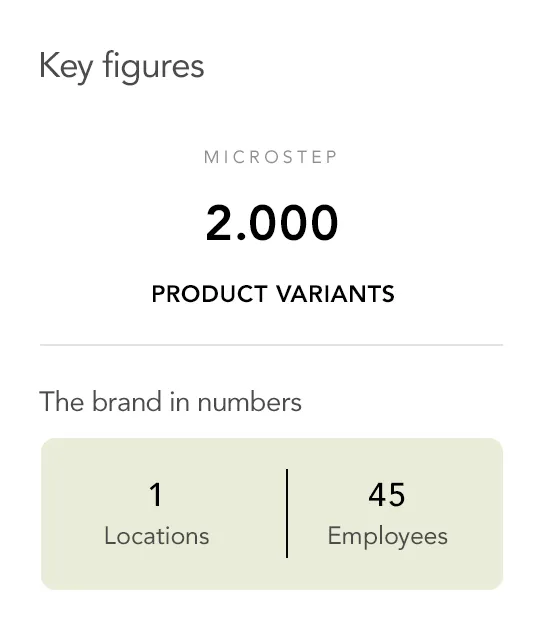Click The brand in numbers heading
The height and width of the screenshot is (630, 544).
click(x=170, y=401)
